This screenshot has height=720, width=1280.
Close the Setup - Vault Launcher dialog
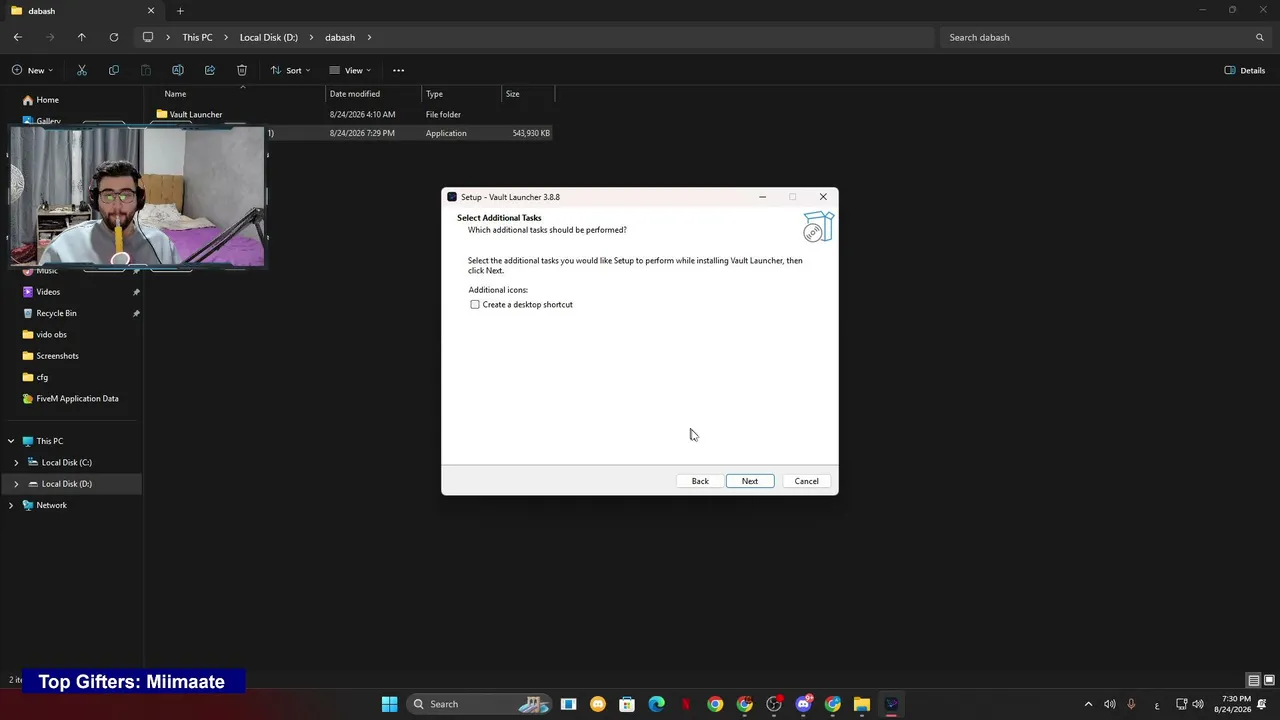click(x=823, y=197)
